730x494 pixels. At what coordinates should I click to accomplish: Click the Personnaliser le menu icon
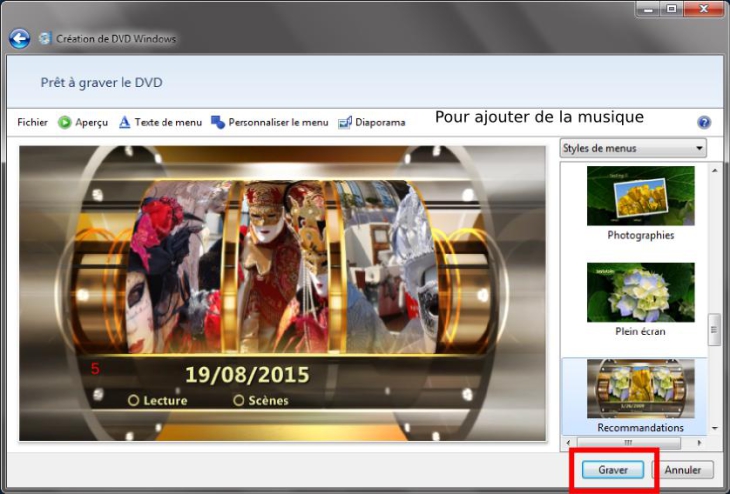coord(218,122)
